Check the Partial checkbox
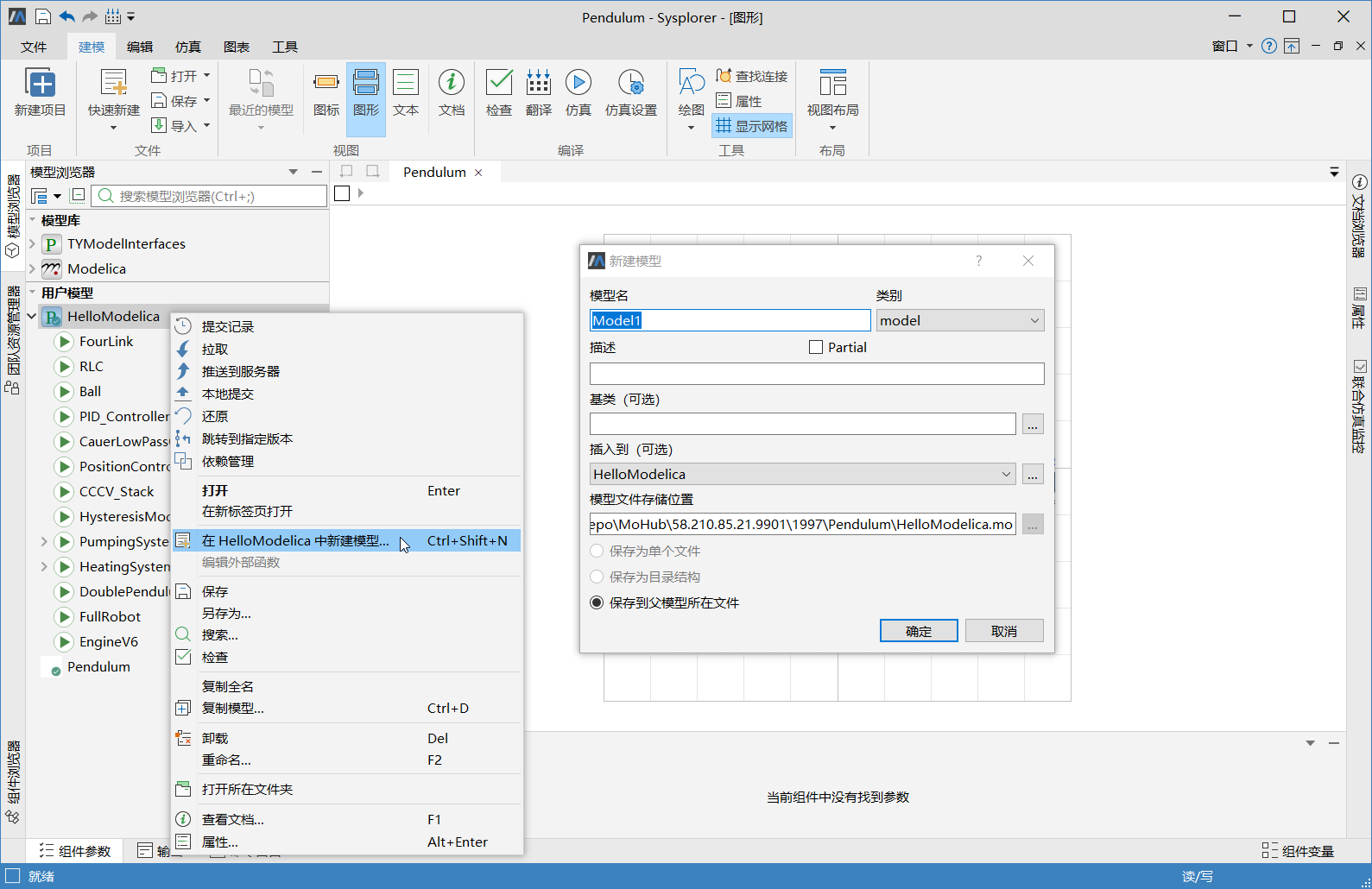The height and width of the screenshot is (889, 1372). tap(816, 347)
